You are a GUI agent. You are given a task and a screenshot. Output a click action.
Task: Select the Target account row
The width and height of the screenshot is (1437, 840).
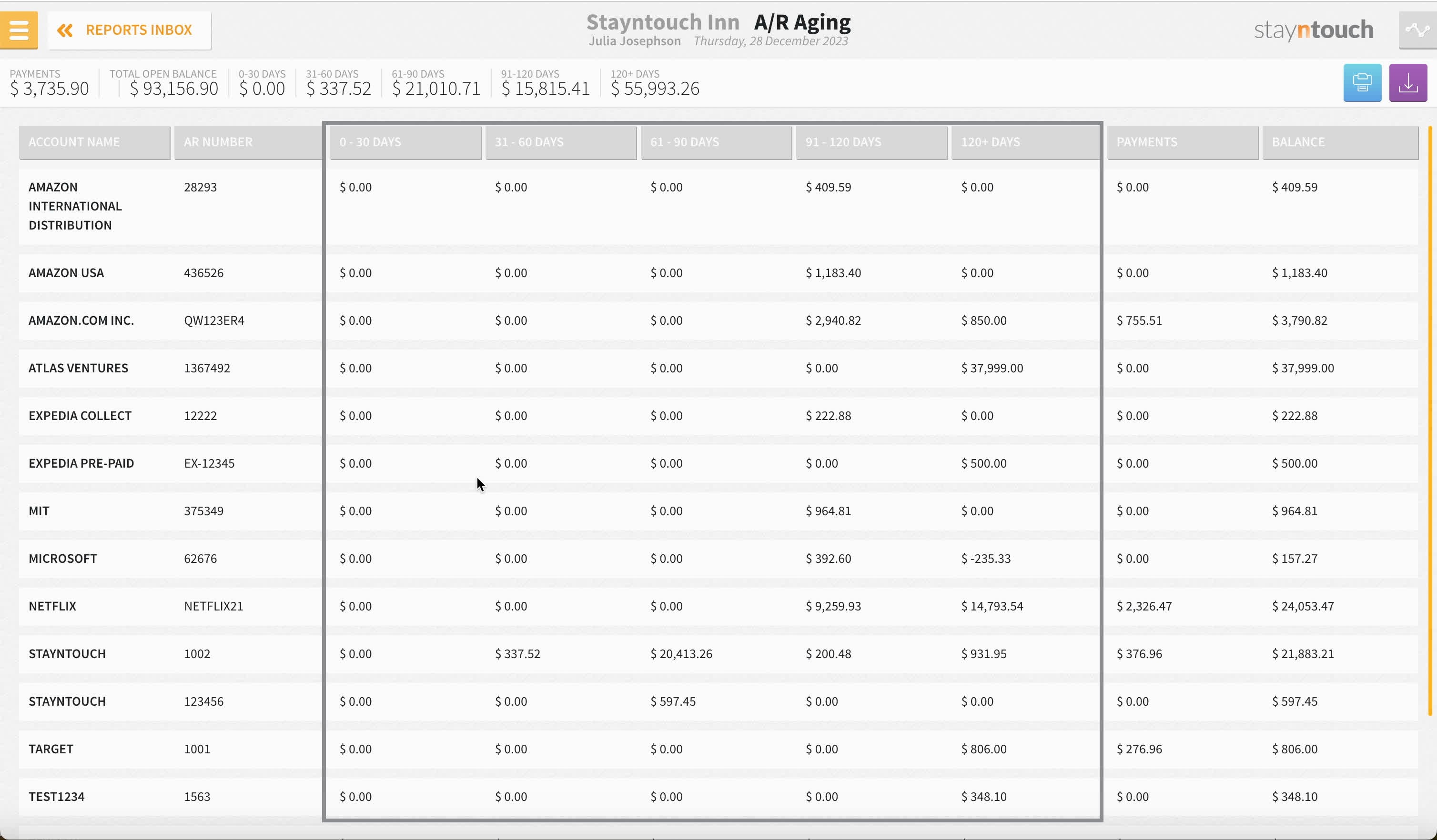718,749
